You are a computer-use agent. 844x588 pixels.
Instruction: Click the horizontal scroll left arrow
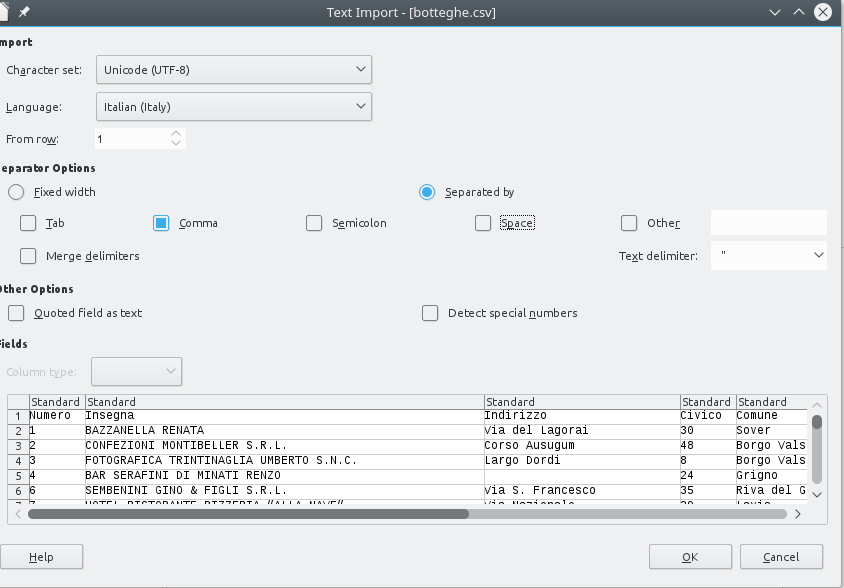(18, 514)
